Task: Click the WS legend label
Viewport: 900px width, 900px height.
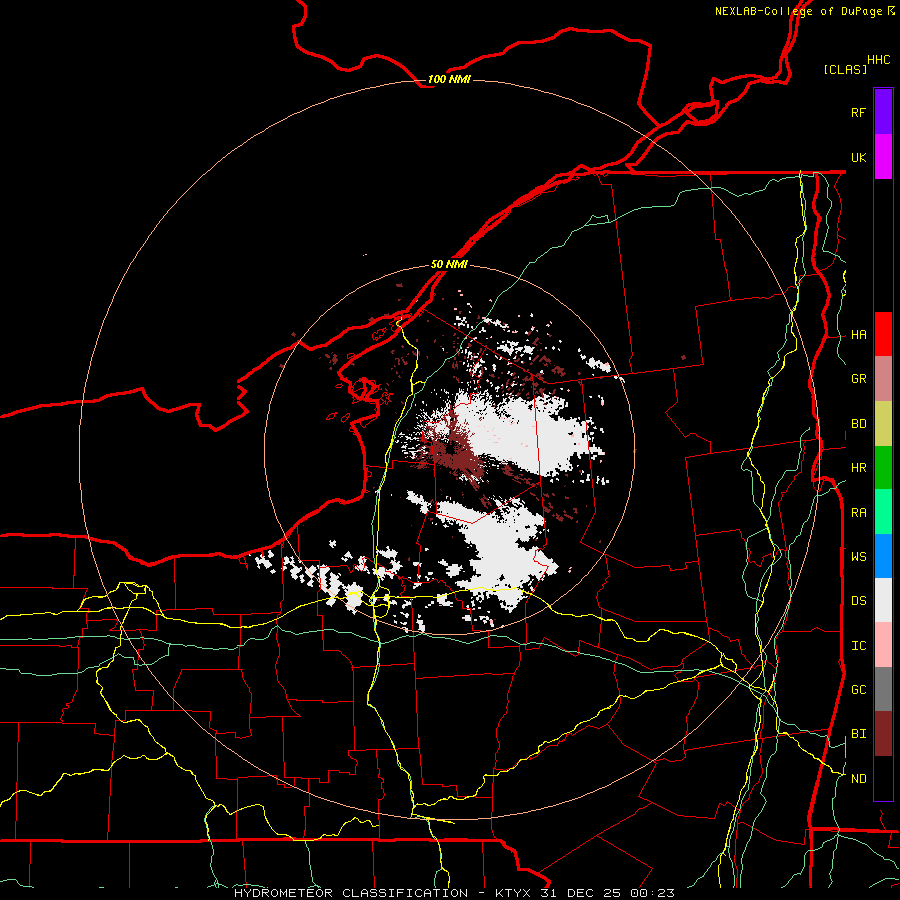Action: coord(858,557)
